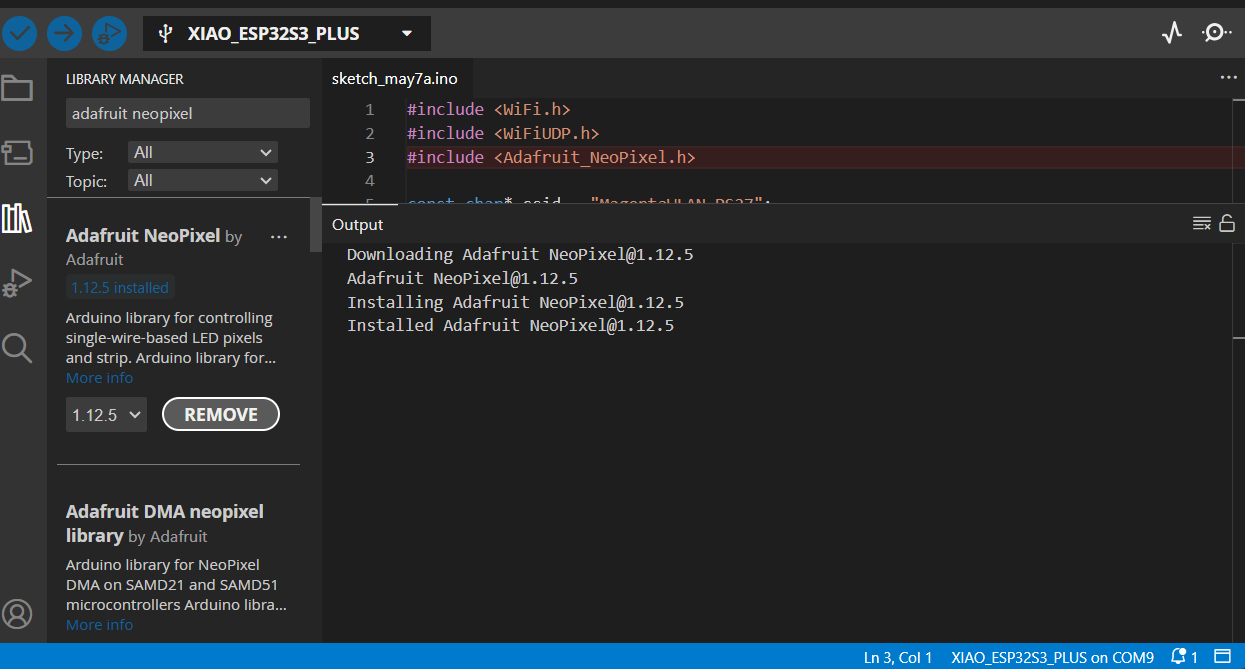
Task: Click REMOVE to uninstall Adafruit NeoPixel
Action: tap(220, 413)
